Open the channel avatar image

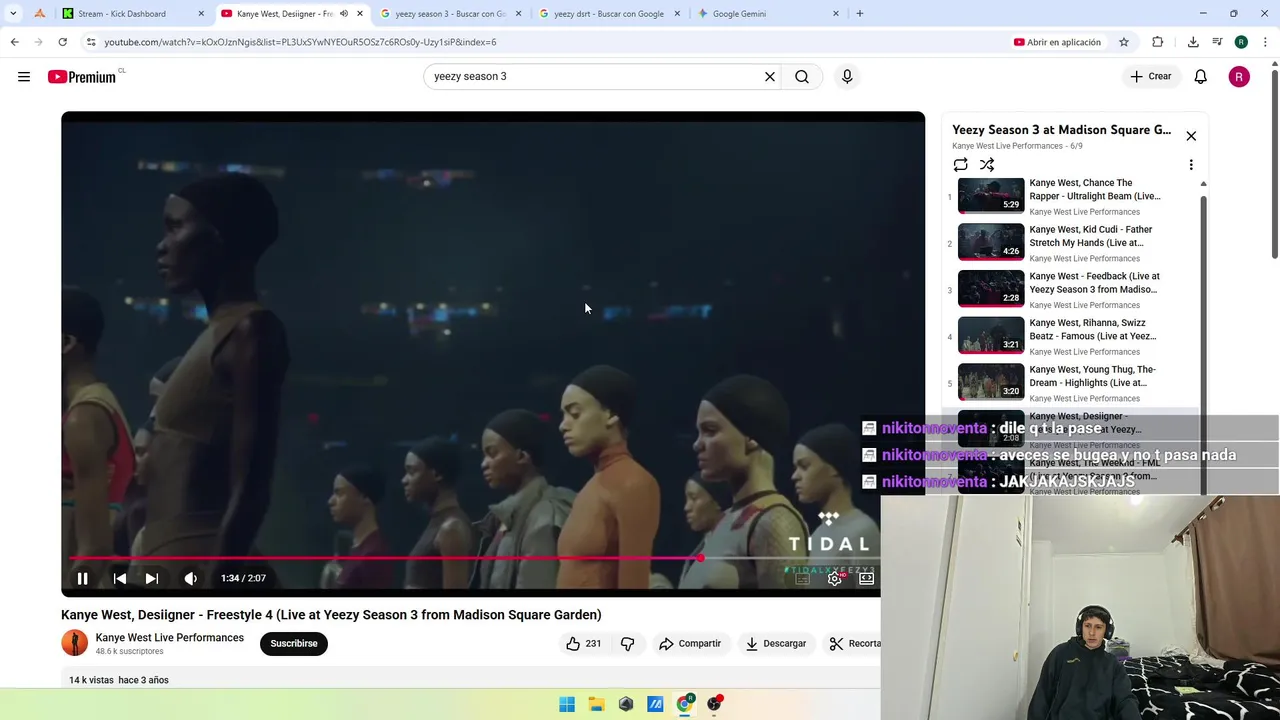coord(75,643)
